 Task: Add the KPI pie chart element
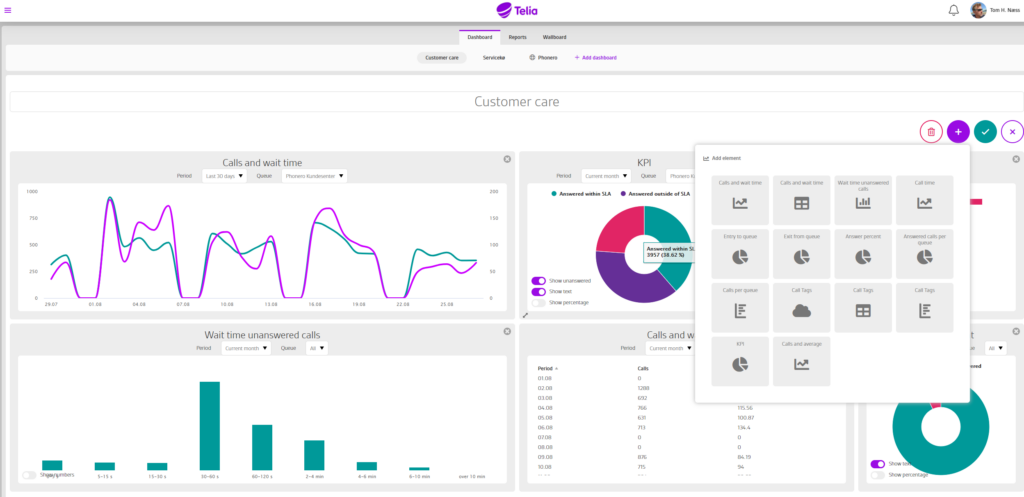coord(740,361)
